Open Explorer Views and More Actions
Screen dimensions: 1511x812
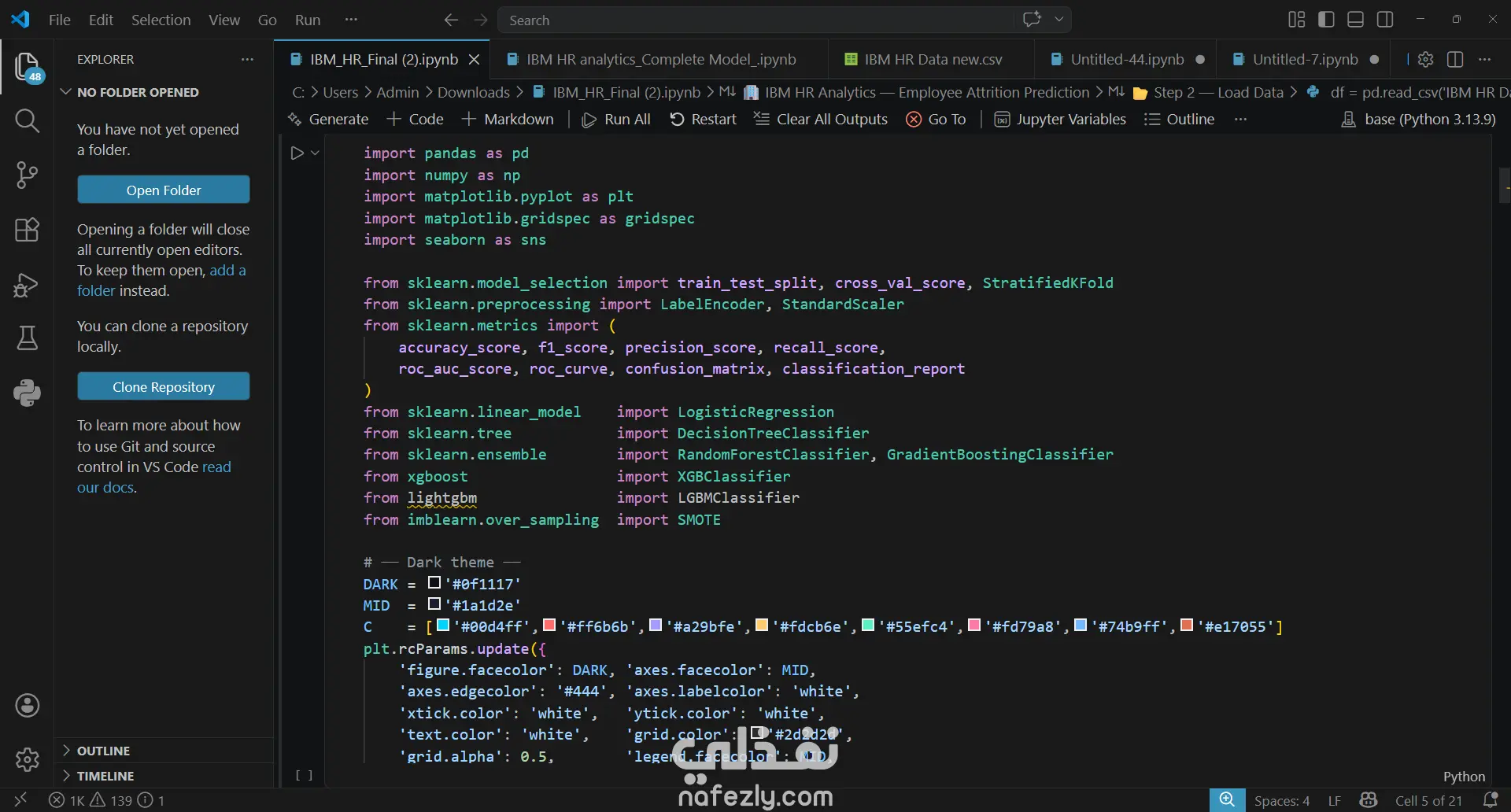click(x=247, y=59)
